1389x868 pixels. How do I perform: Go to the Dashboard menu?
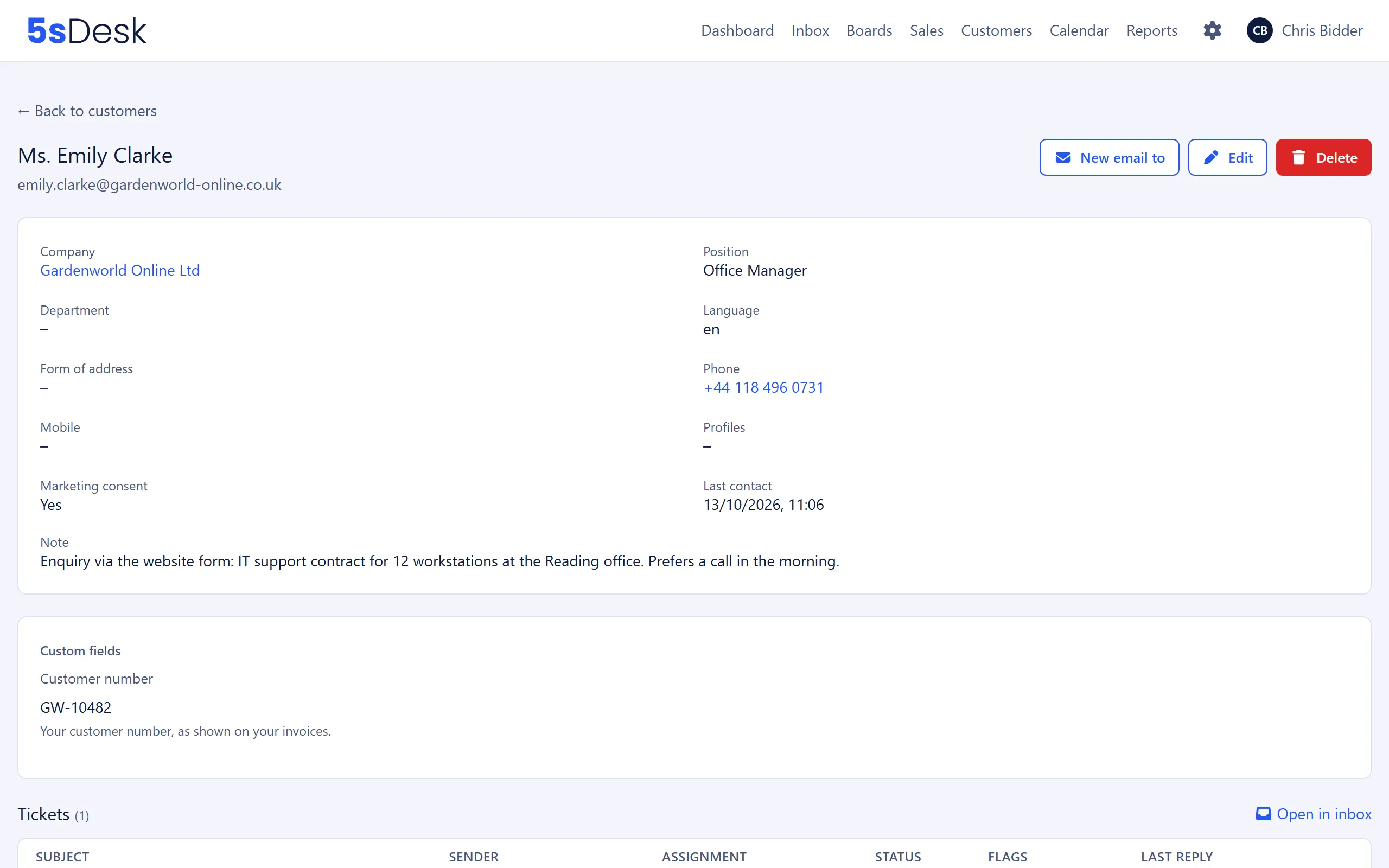[x=737, y=30]
